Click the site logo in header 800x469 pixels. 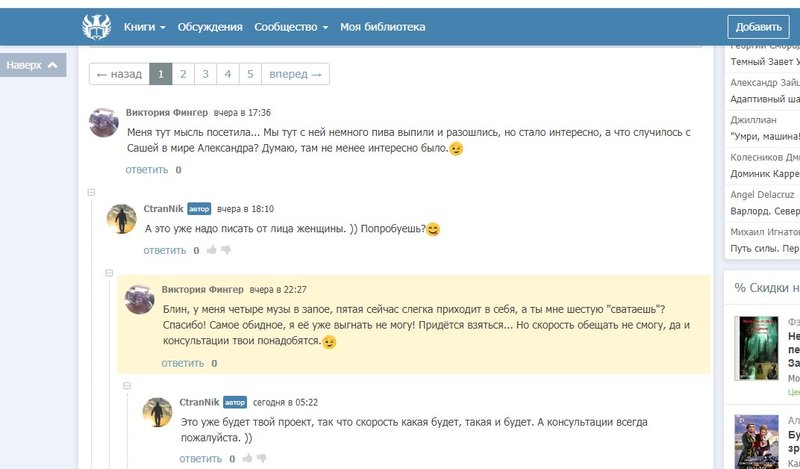[x=98, y=27]
